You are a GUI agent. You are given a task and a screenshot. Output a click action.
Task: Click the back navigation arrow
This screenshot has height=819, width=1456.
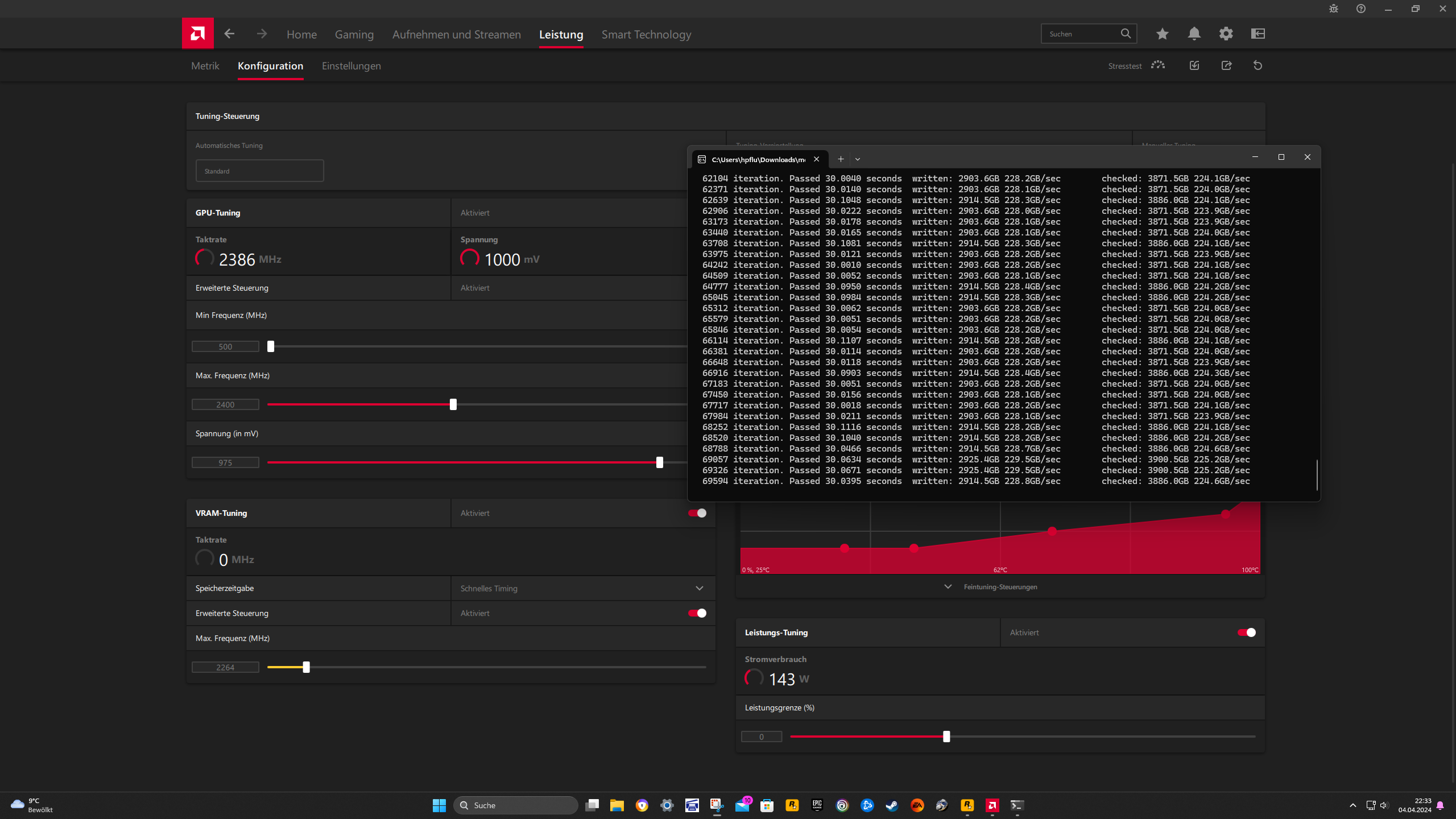[229, 34]
